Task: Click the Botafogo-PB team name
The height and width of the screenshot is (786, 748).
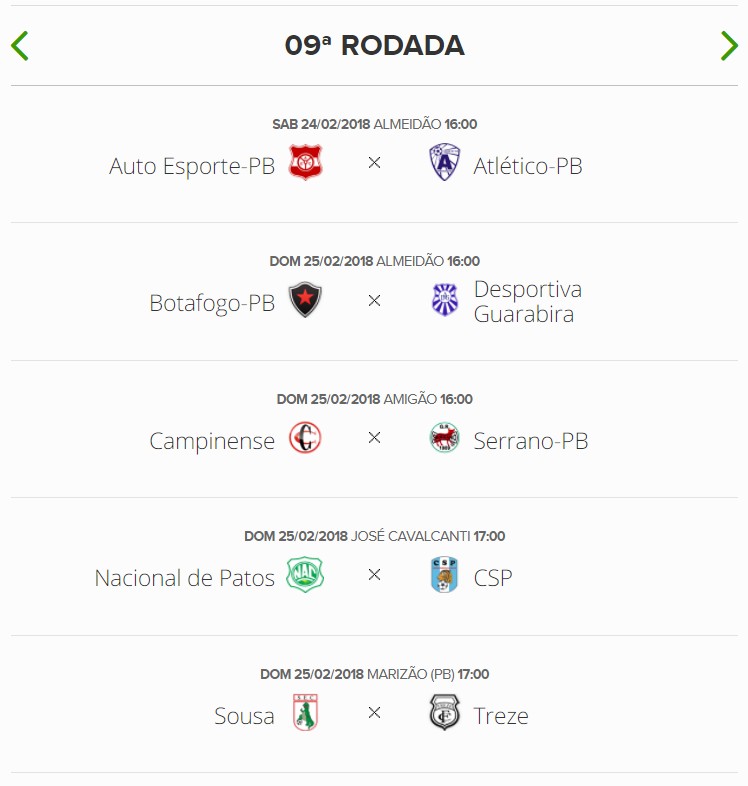Action: tap(212, 303)
